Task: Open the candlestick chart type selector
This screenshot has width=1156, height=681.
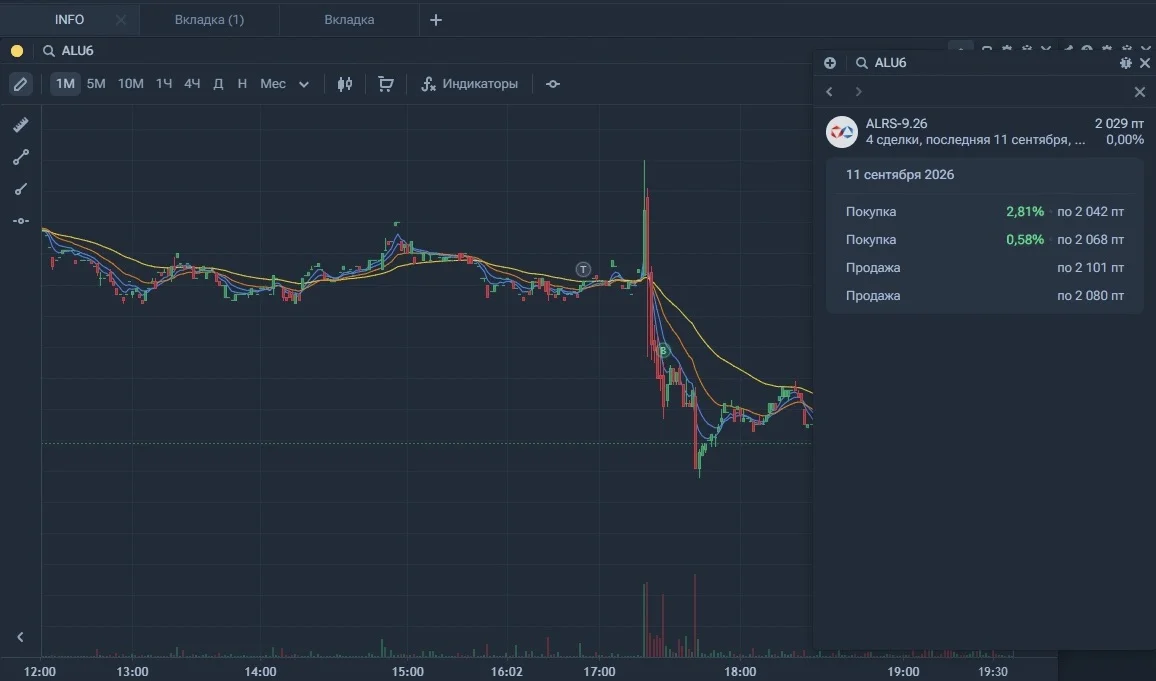Action: pyautogui.click(x=344, y=84)
